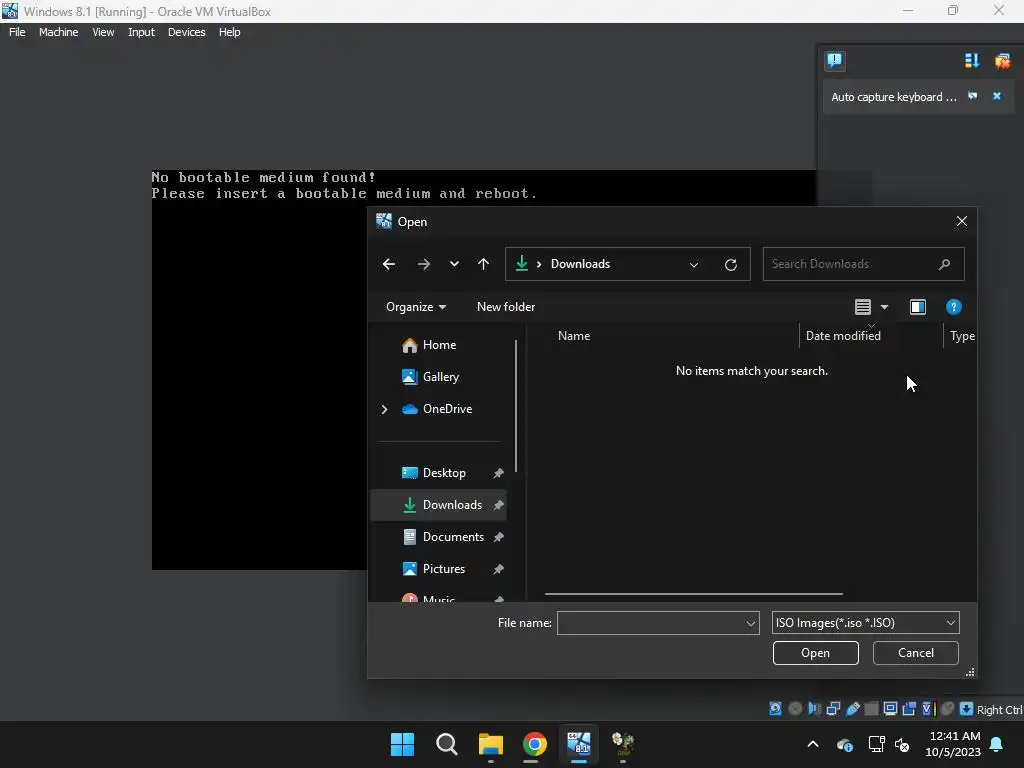Select Home in navigation pane
This screenshot has width=1024, height=768.
pyautogui.click(x=440, y=345)
